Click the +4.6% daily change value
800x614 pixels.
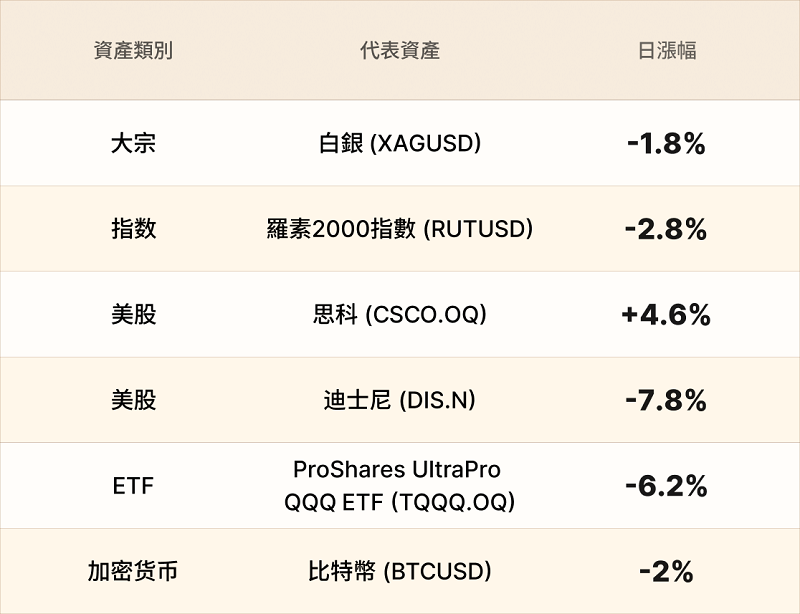[x=666, y=315]
